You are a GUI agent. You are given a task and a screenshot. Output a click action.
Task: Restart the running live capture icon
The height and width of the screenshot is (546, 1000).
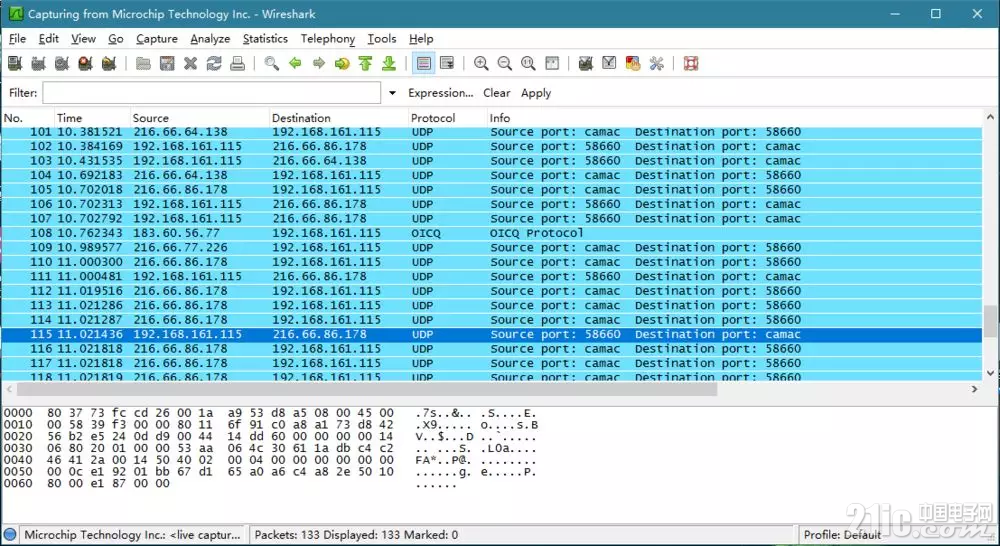coord(109,63)
